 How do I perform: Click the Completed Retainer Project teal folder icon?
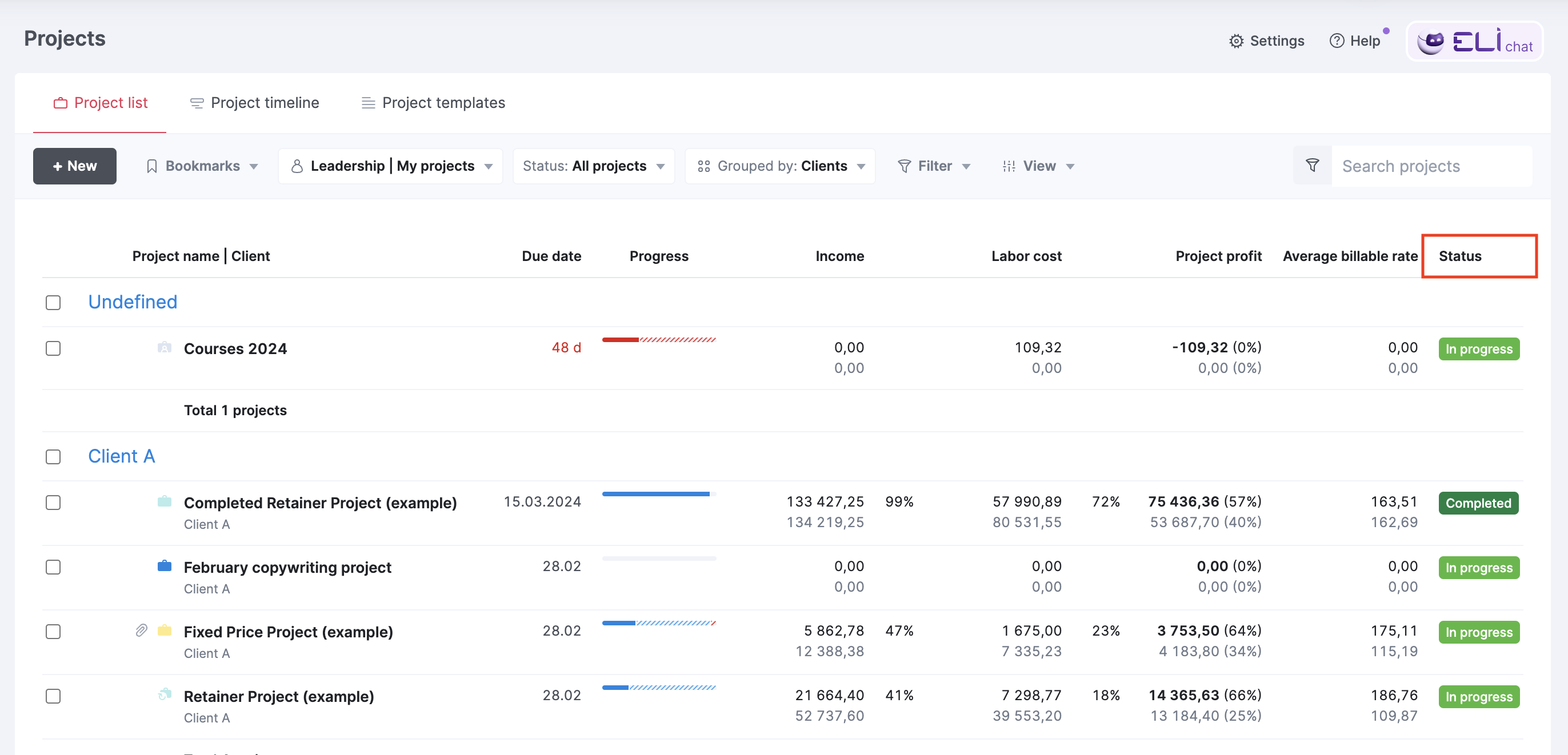(165, 501)
